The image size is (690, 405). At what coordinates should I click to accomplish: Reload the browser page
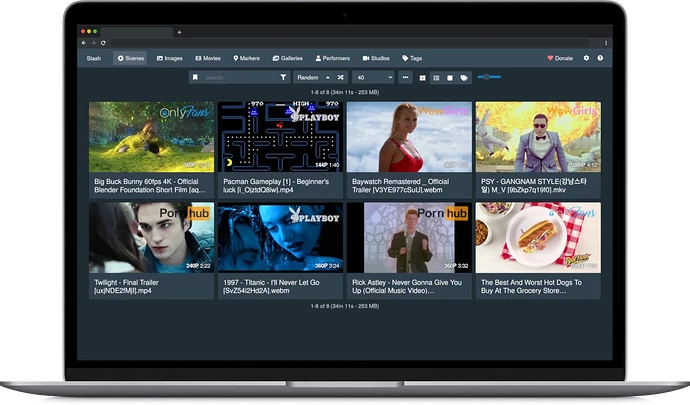pos(103,43)
